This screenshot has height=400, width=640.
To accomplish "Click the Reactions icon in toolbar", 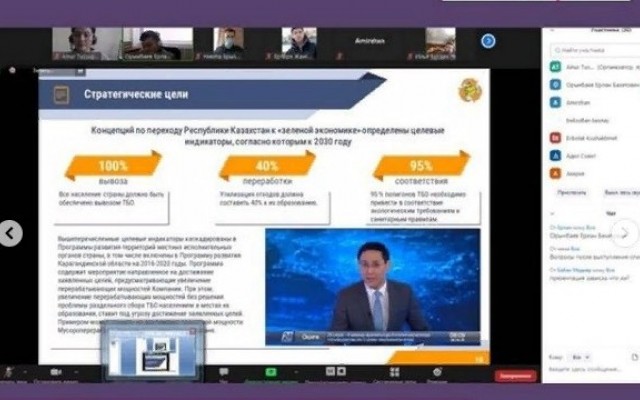I will 437,371.
